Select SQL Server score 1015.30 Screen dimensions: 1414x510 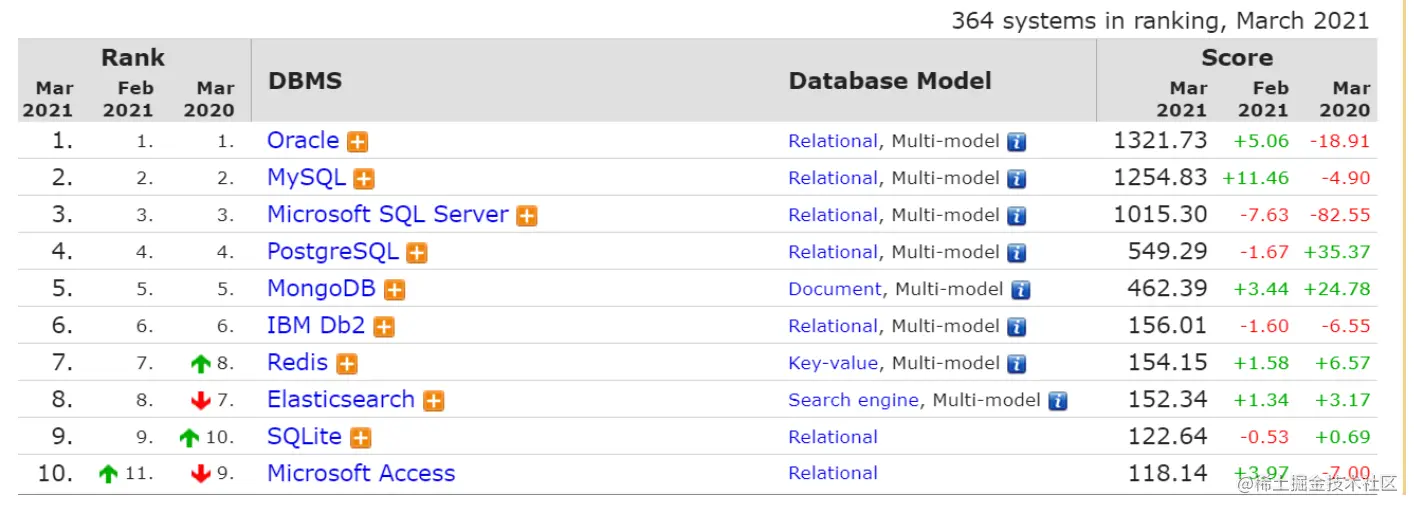[x=1160, y=215]
